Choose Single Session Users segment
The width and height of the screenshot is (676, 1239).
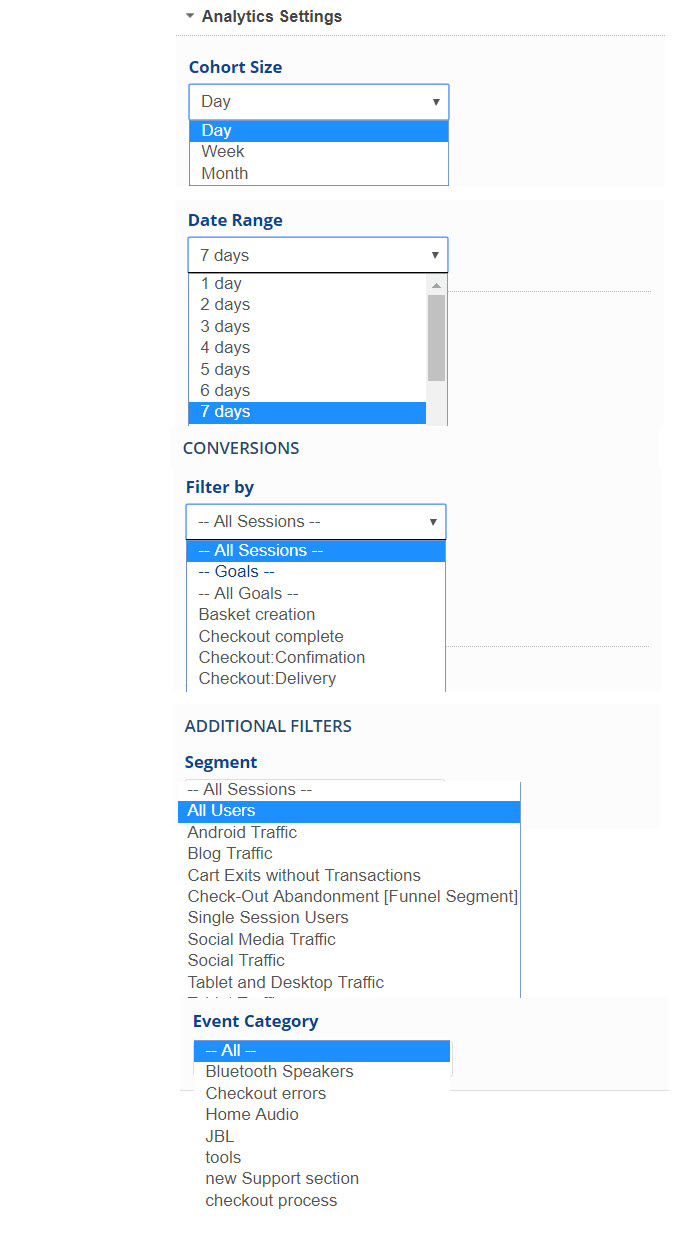(x=268, y=917)
